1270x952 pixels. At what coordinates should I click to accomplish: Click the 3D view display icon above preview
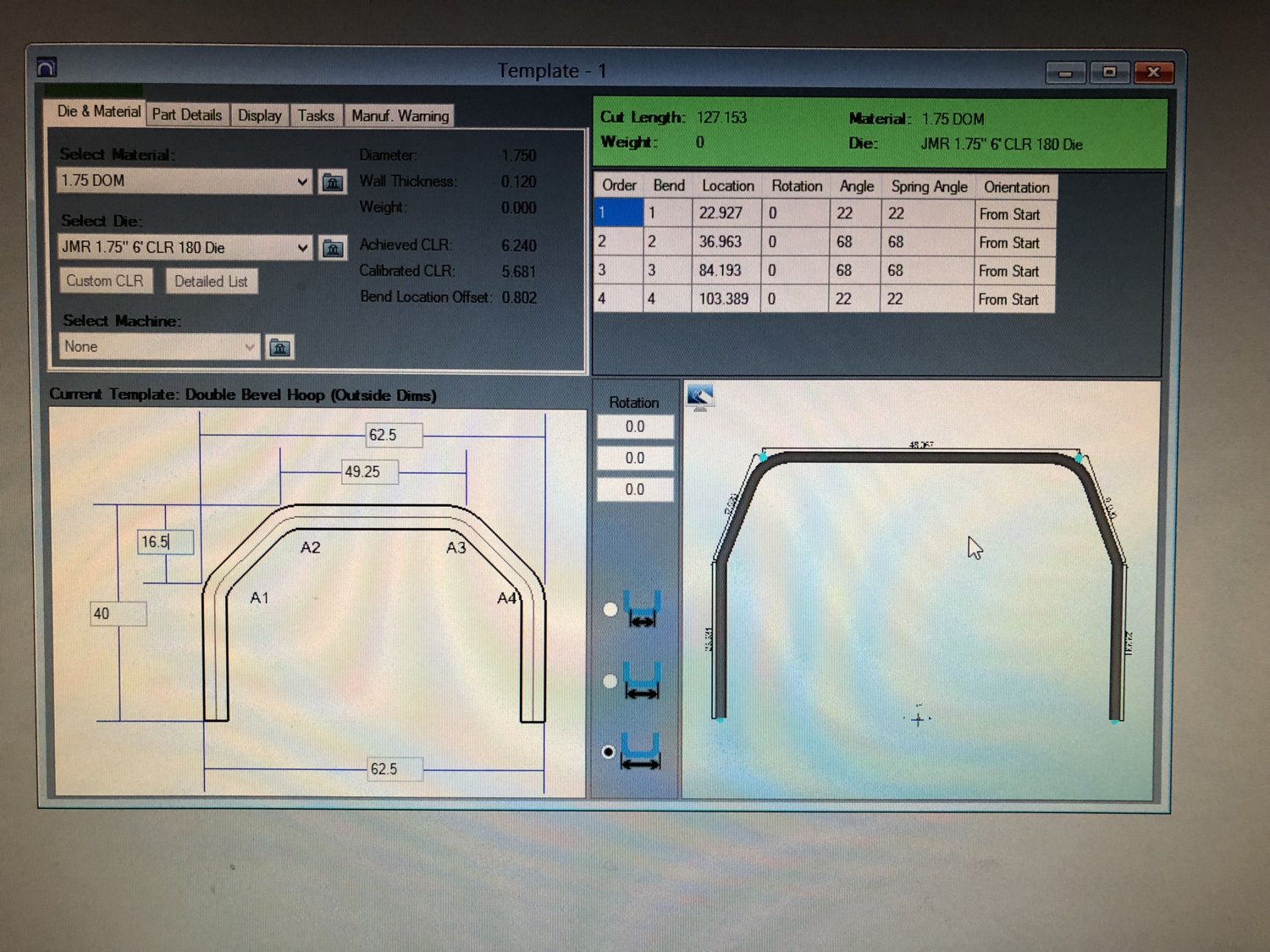(699, 397)
